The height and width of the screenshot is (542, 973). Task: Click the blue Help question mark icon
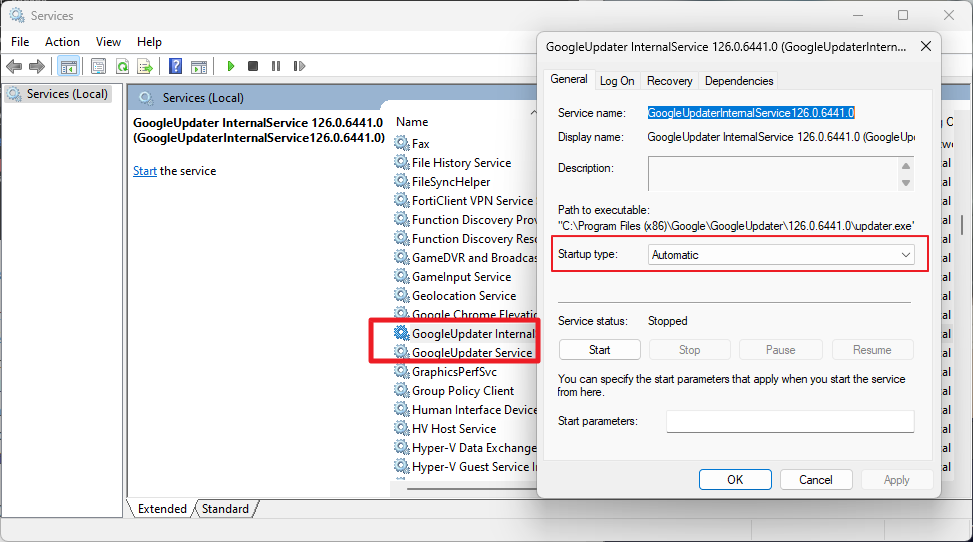point(175,66)
